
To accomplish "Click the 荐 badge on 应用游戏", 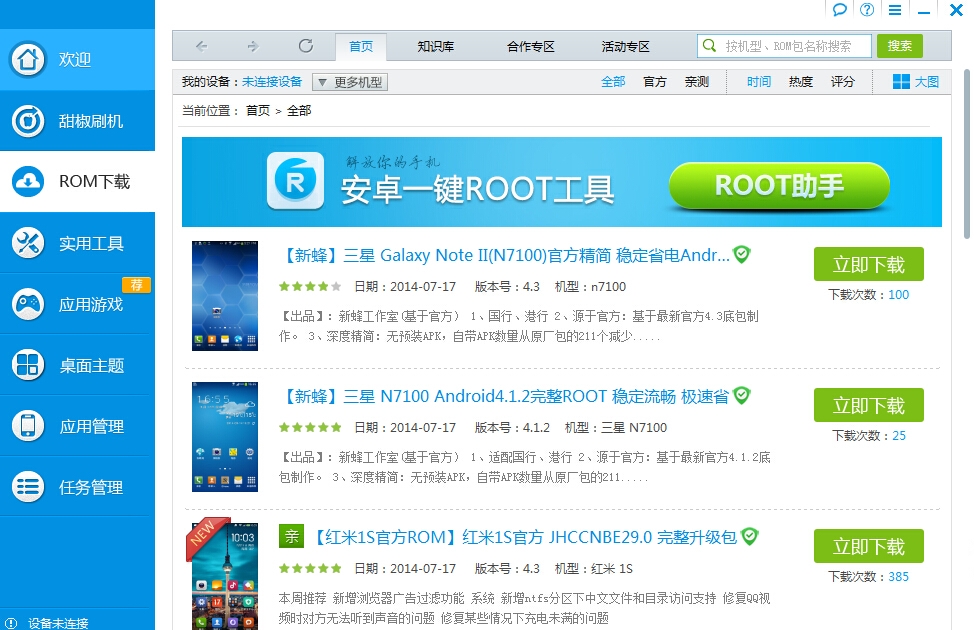I will tap(137, 285).
